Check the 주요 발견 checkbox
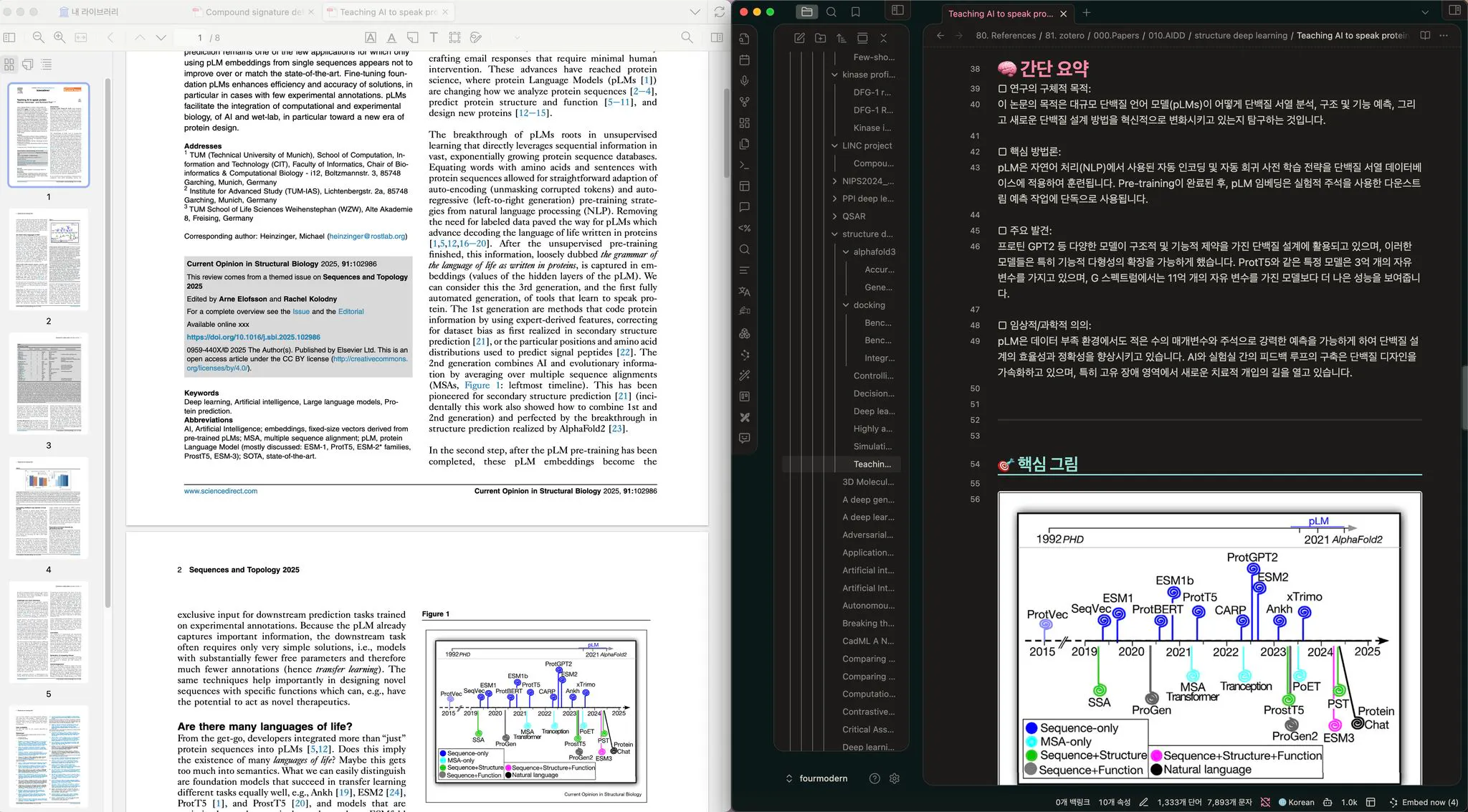This screenshot has width=1468, height=812. coord(1002,231)
